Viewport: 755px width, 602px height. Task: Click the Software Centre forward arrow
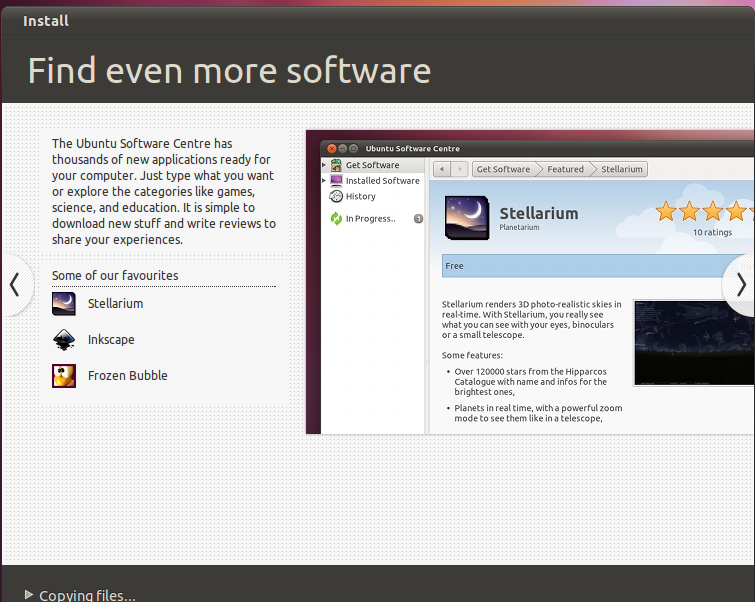click(x=459, y=169)
